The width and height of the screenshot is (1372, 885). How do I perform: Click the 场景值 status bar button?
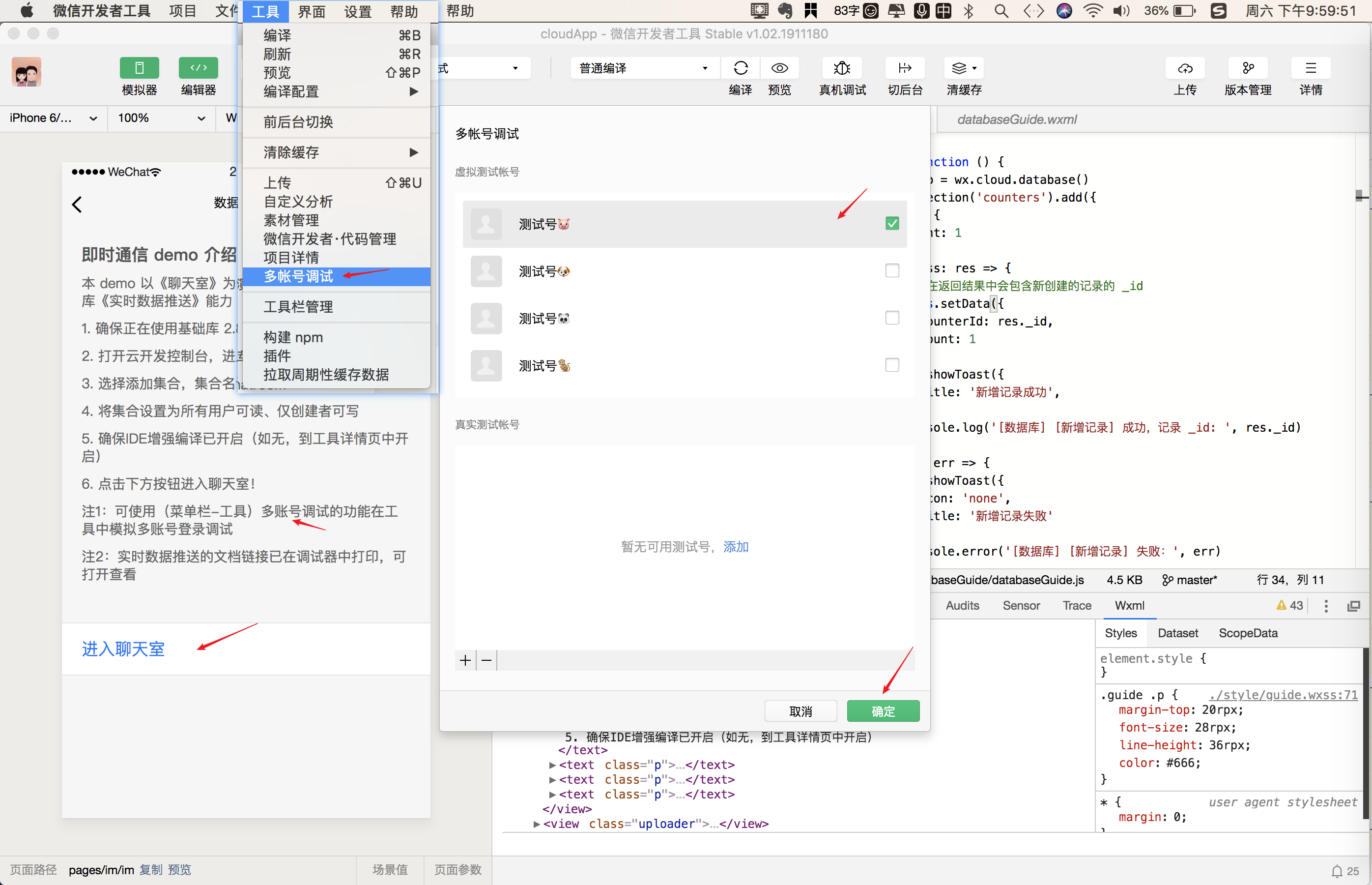pos(390,870)
